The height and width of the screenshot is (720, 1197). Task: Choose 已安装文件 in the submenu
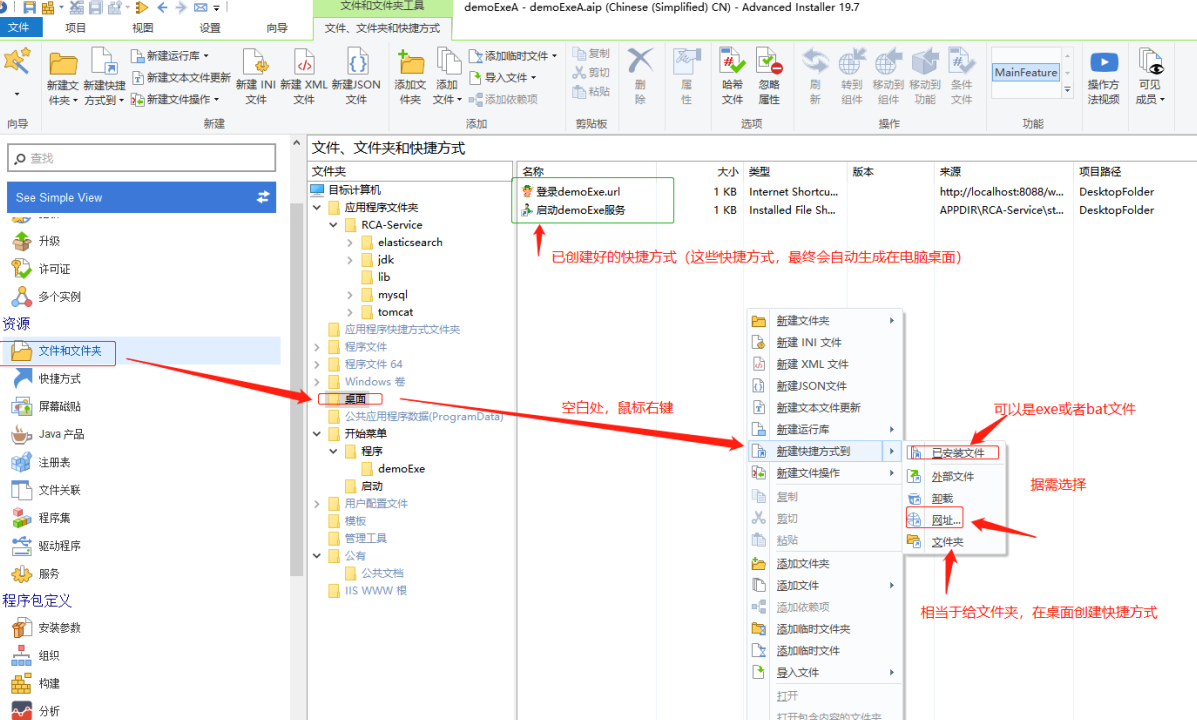(x=953, y=453)
